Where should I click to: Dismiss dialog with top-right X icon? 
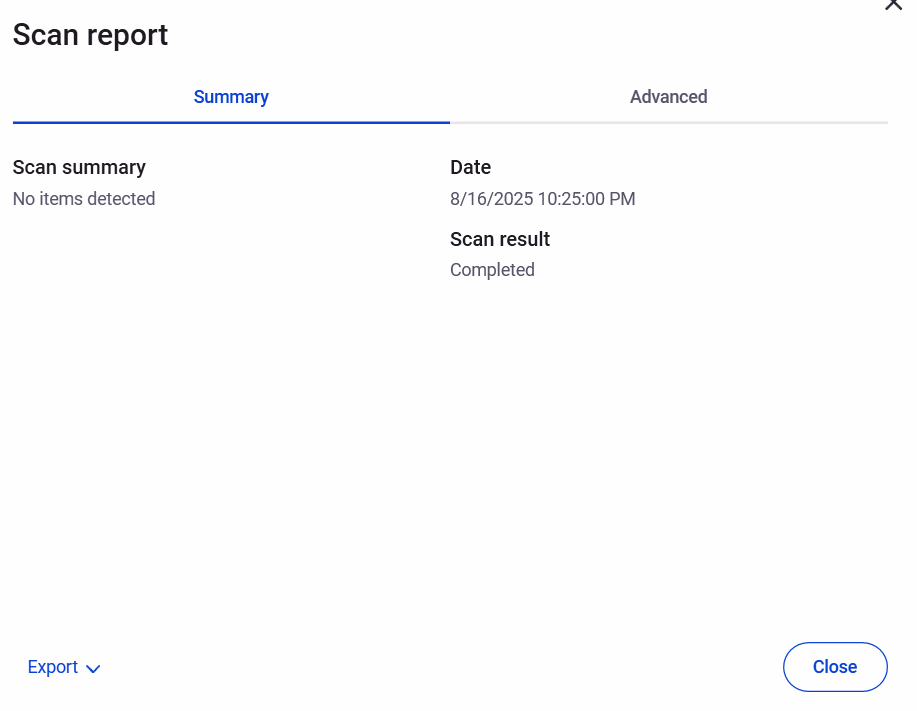point(893,4)
